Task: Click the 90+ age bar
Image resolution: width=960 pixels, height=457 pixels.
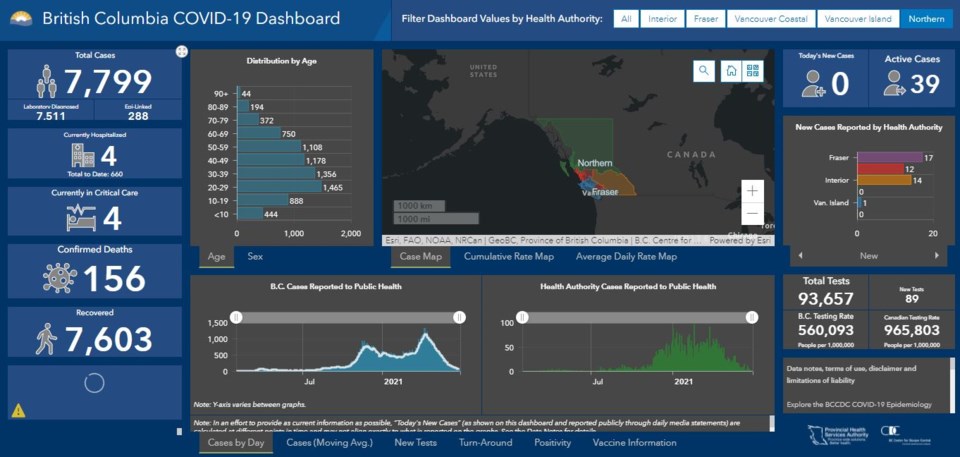Action: [238, 93]
